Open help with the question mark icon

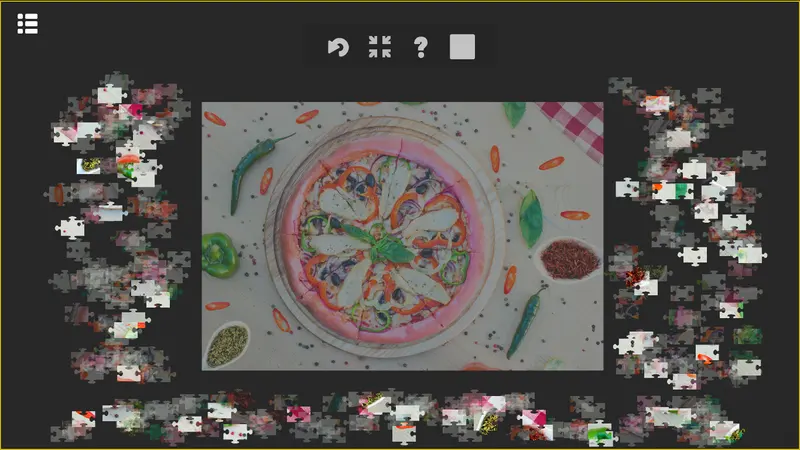click(x=421, y=47)
